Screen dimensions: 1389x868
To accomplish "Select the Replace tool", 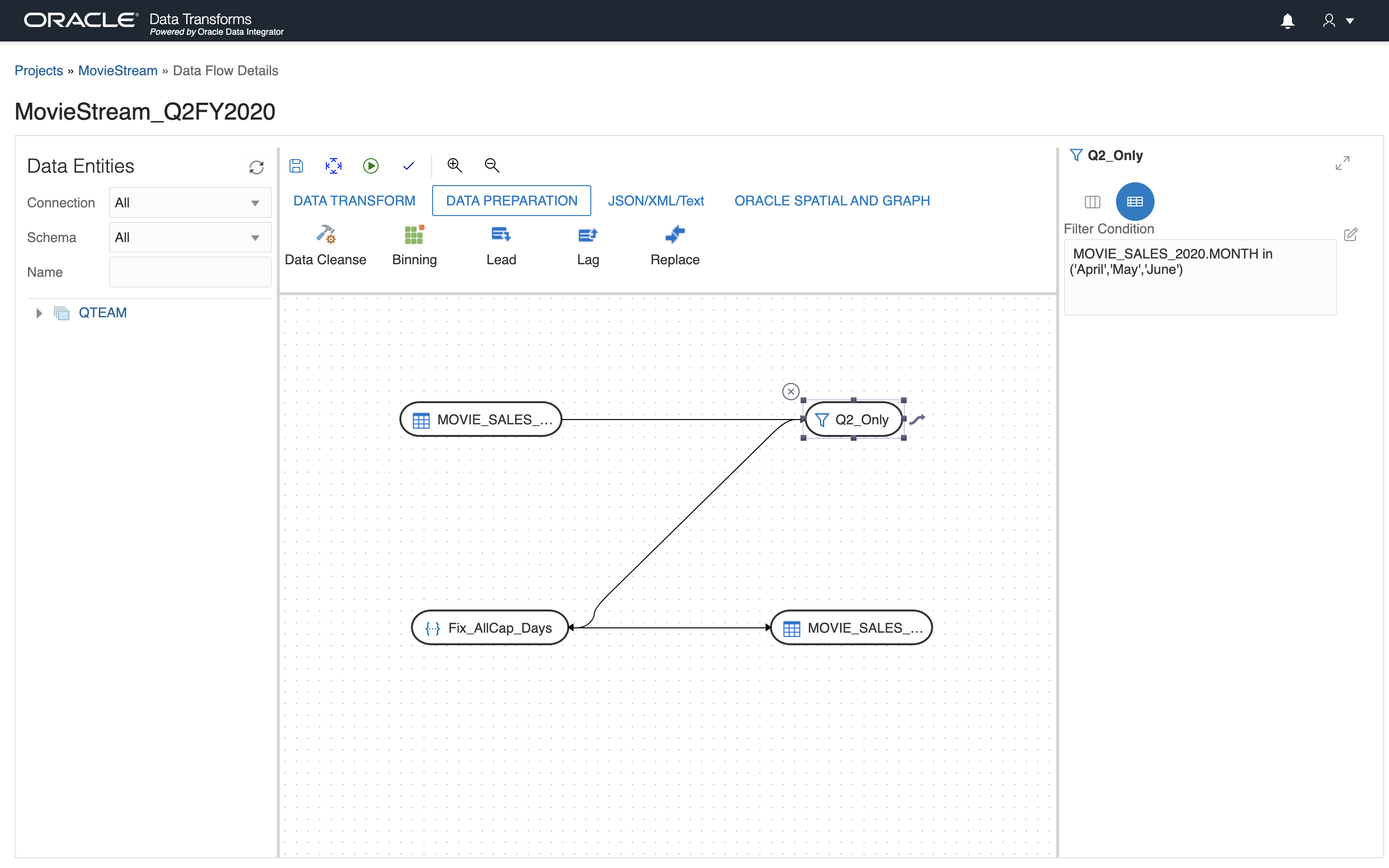I will pos(674,244).
